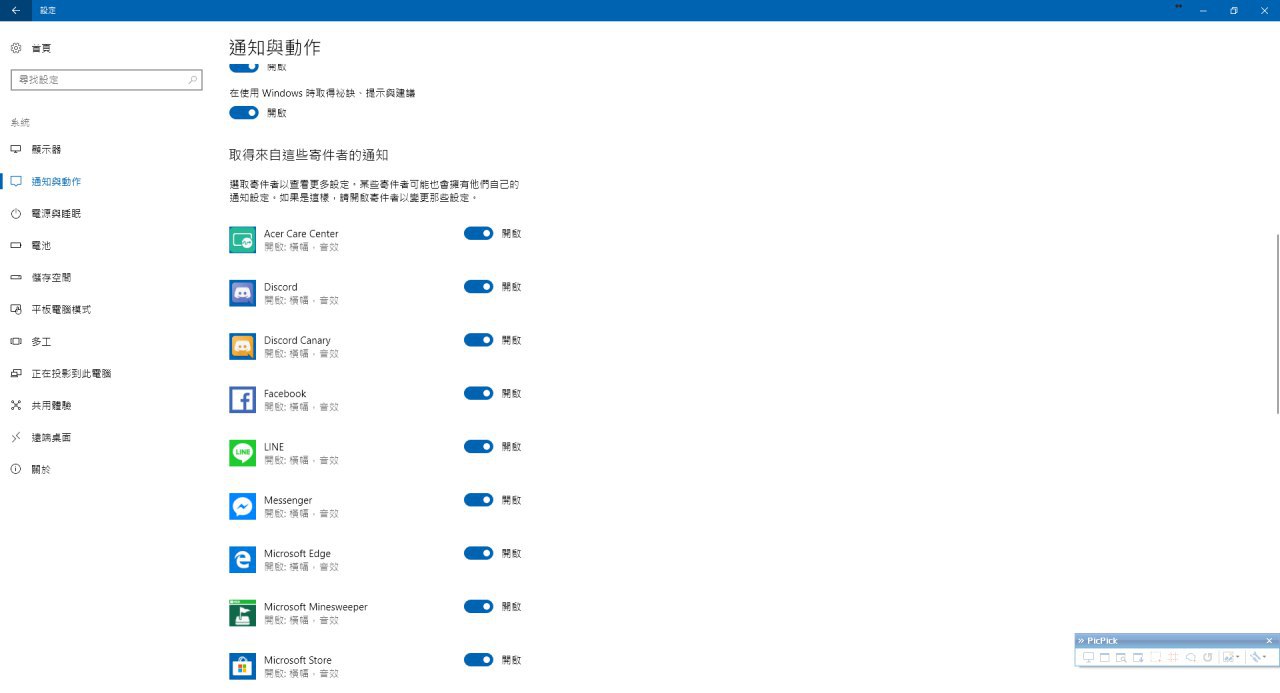
Task: Disable Microsoft Edge notifications toggle
Action: pyautogui.click(x=479, y=553)
